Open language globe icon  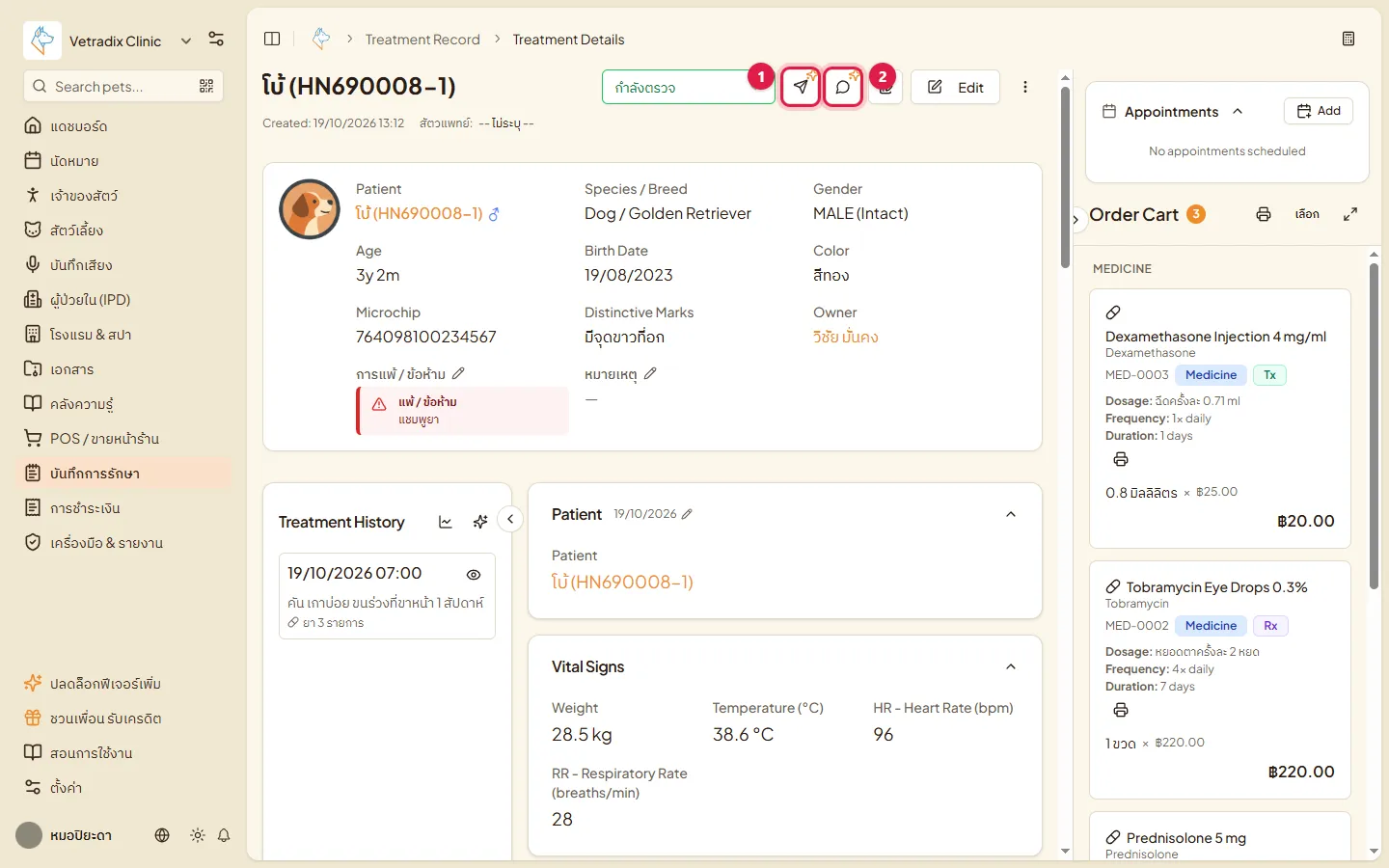click(162, 835)
